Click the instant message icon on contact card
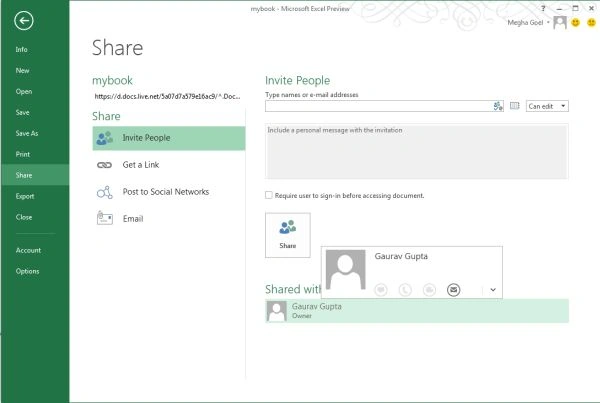This screenshot has width=600, height=403. click(x=381, y=290)
